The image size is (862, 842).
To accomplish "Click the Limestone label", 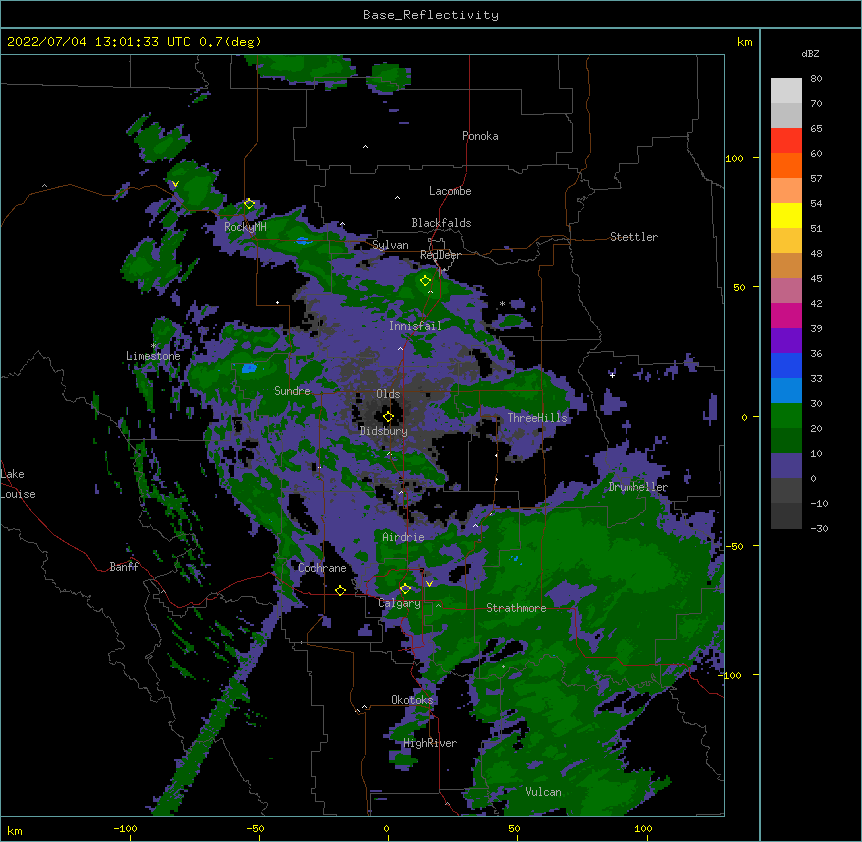I will point(153,356).
